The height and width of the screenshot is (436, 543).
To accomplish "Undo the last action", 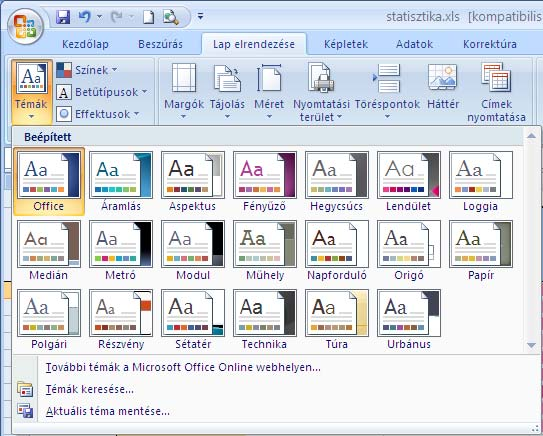I will 84,17.
